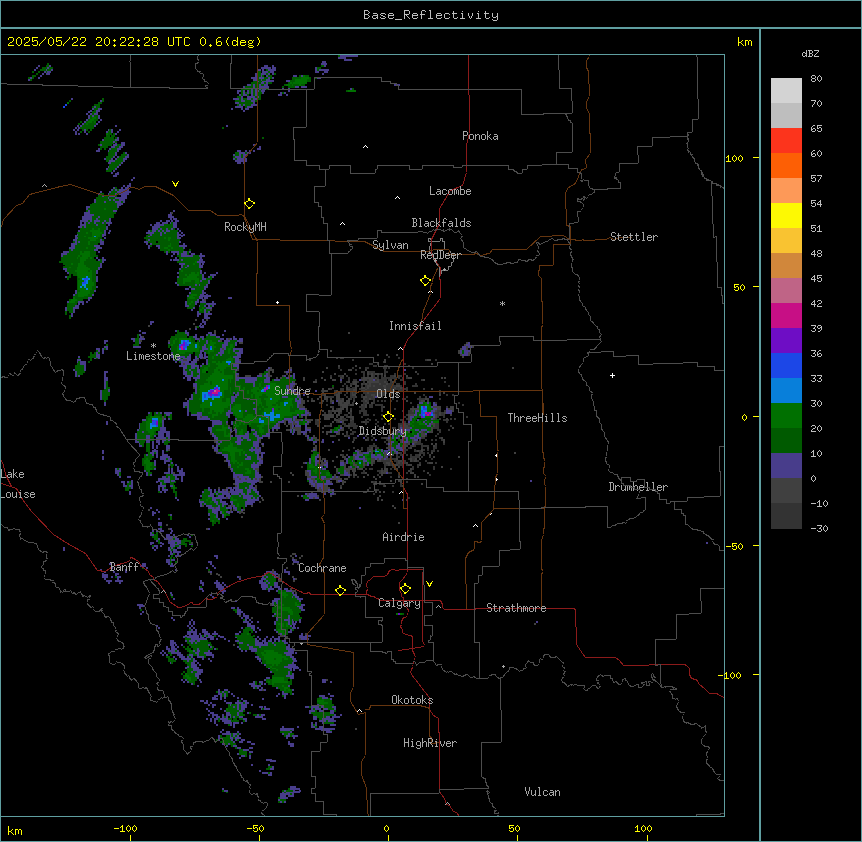Select the -50 tick label on the vertical axis
Viewport: 862px width, 842px height.
[734, 546]
